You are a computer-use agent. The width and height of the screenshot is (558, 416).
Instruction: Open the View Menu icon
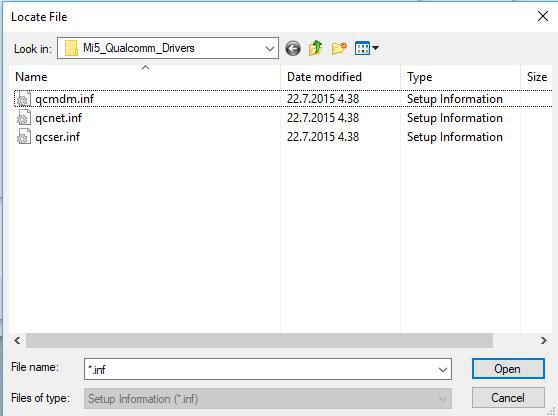(x=363, y=48)
